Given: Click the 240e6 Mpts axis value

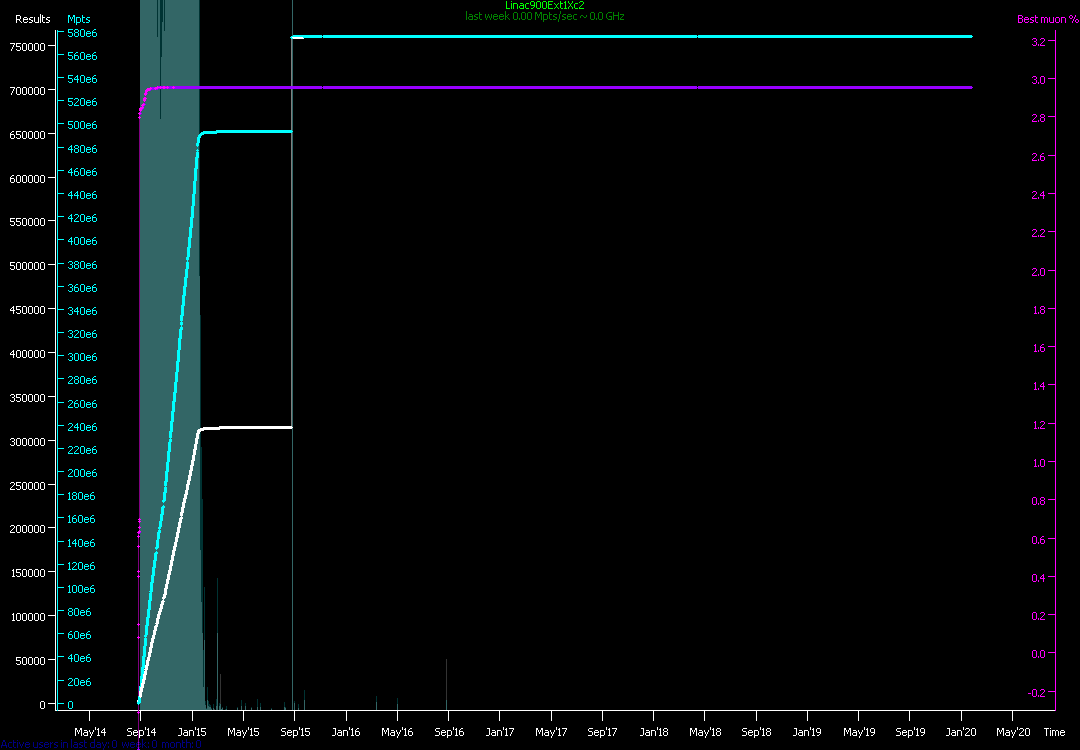Looking at the screenshot, I should [82, 427].
